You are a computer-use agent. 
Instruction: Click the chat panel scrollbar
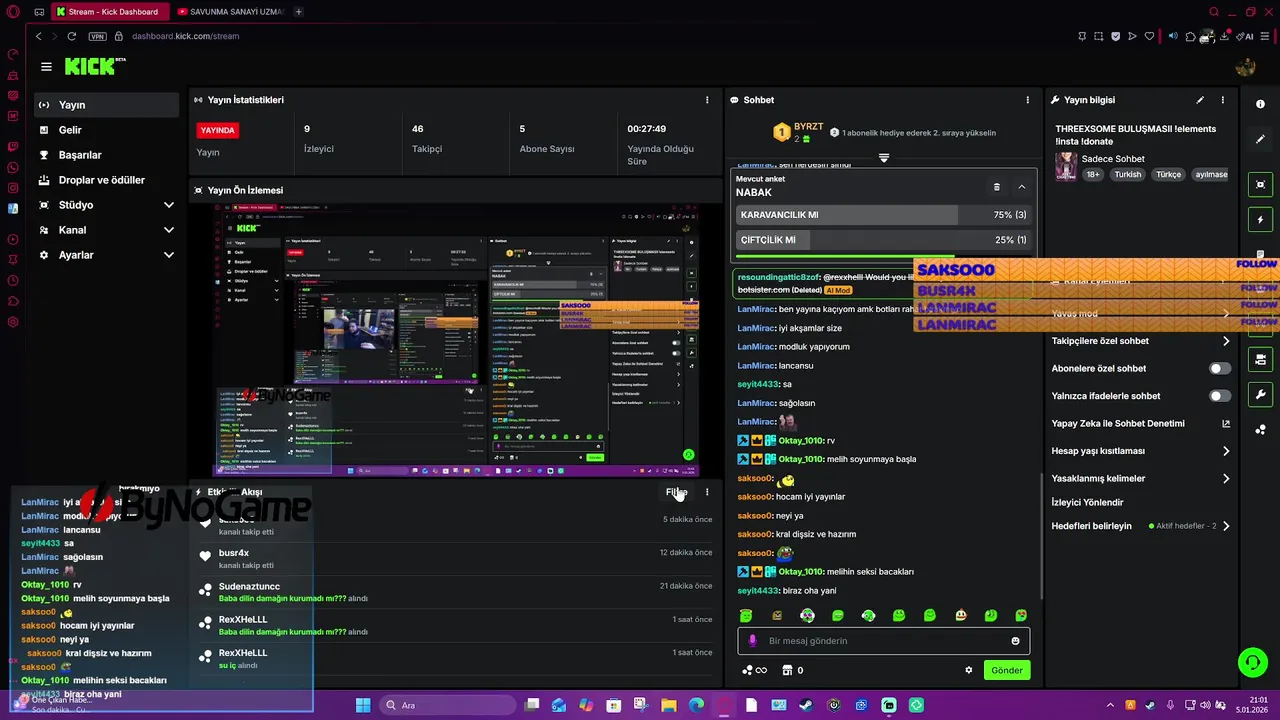[1040, 535]
